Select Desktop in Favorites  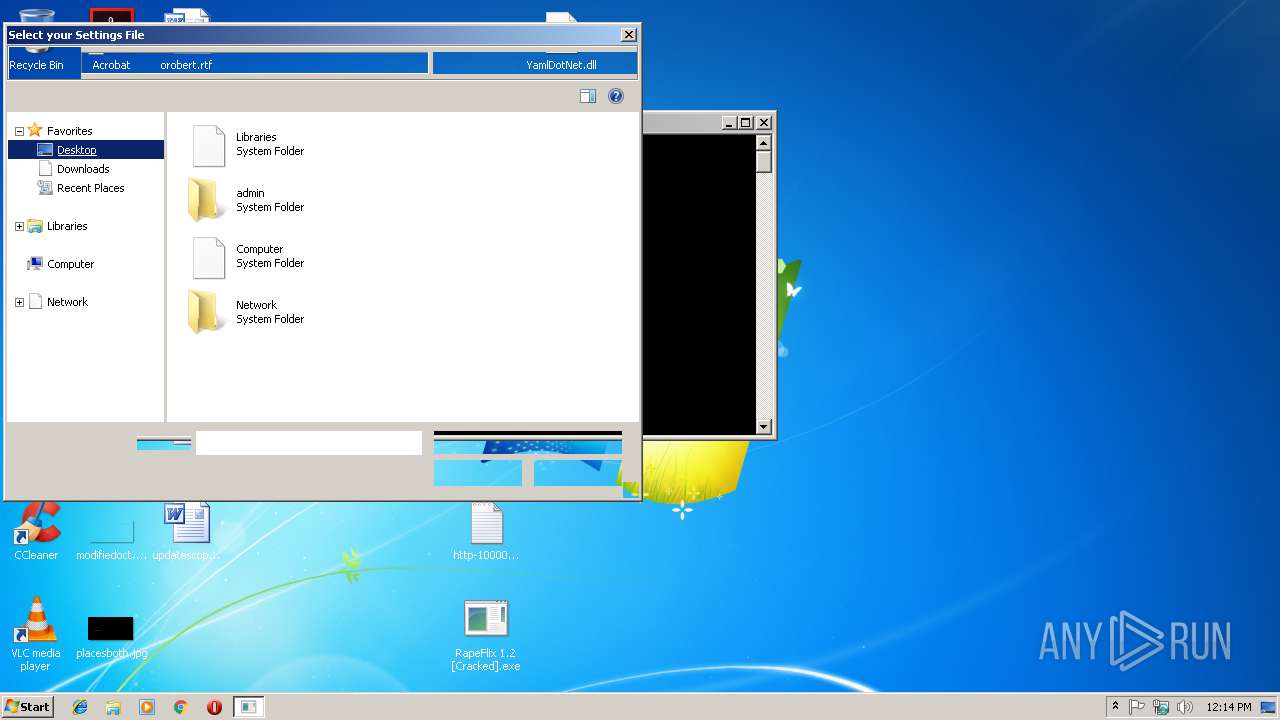(x=77, y=150)
